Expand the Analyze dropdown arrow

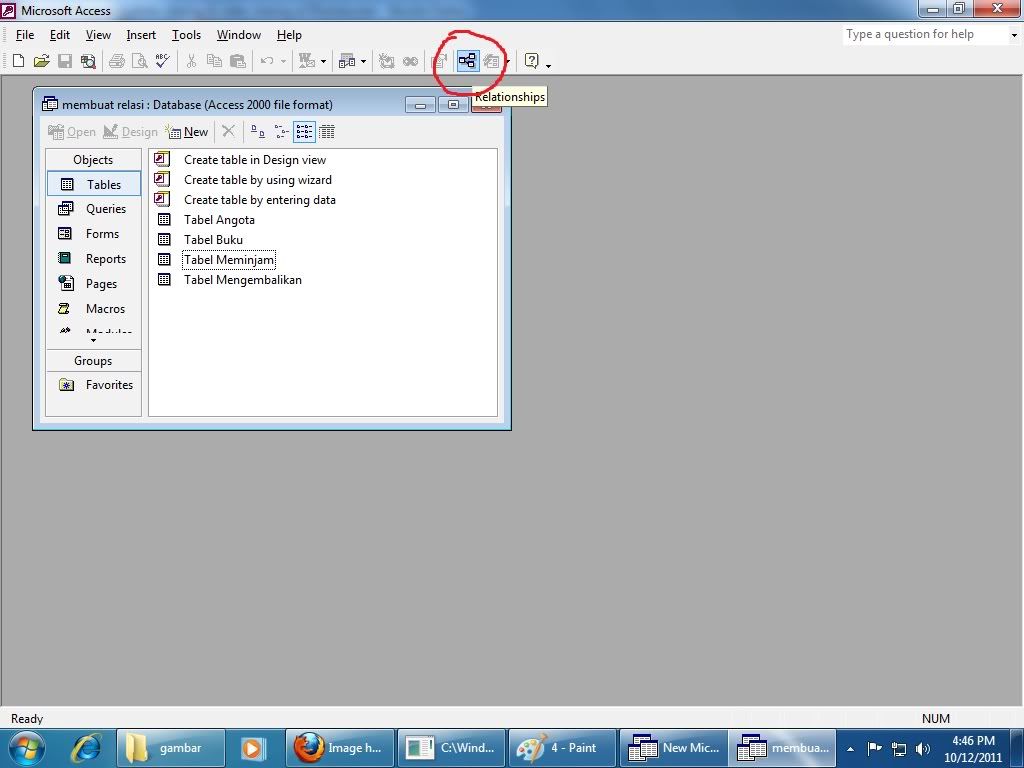coord(363,61)
